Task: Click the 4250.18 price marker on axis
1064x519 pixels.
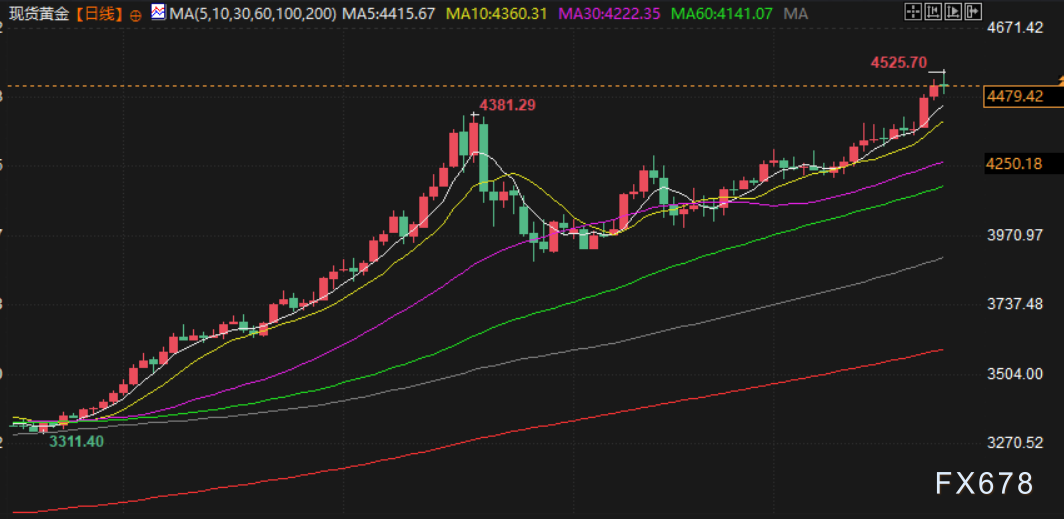Action: coord(1014,164)
